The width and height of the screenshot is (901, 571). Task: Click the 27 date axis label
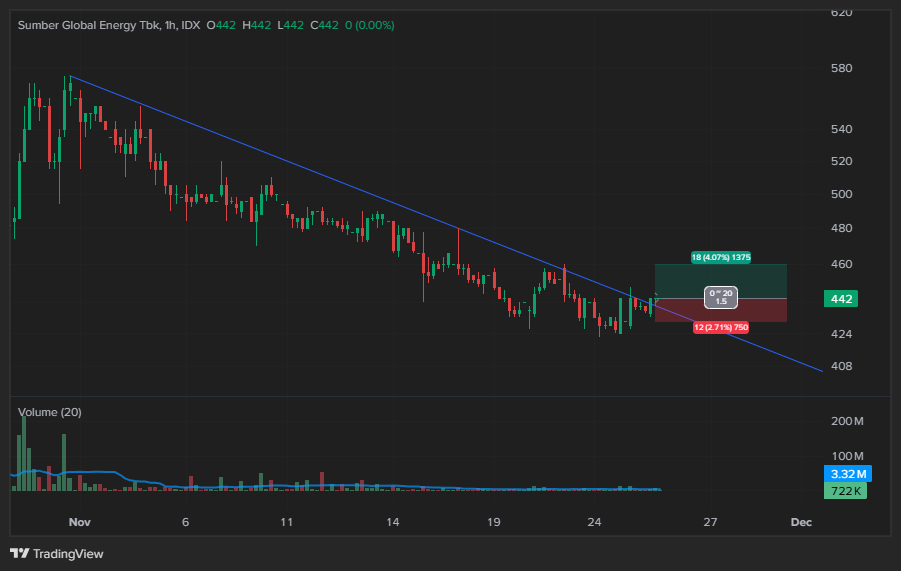(x=710, y=522)
